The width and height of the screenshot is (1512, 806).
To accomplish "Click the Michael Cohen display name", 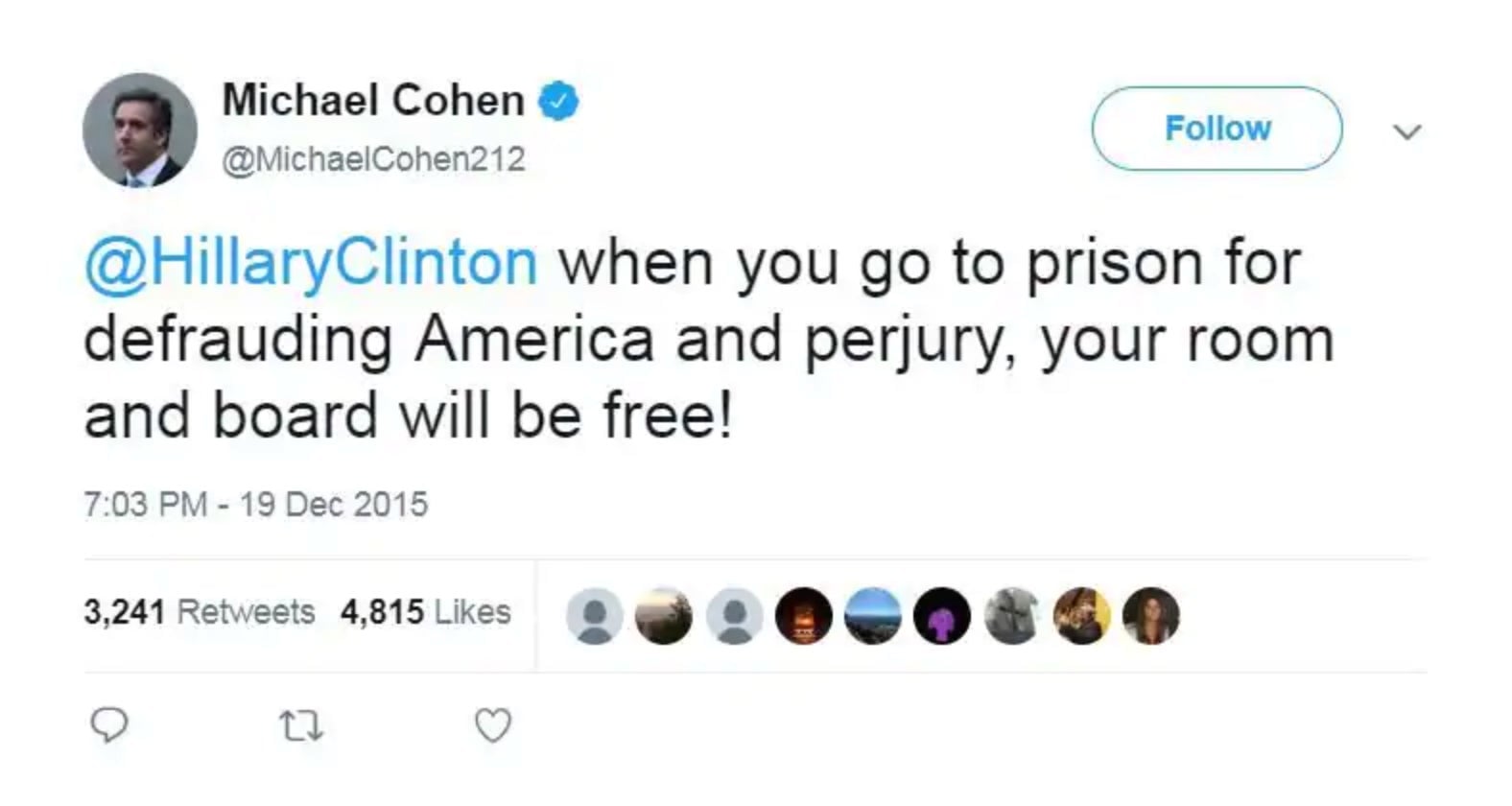I will (x=373, y=101).
